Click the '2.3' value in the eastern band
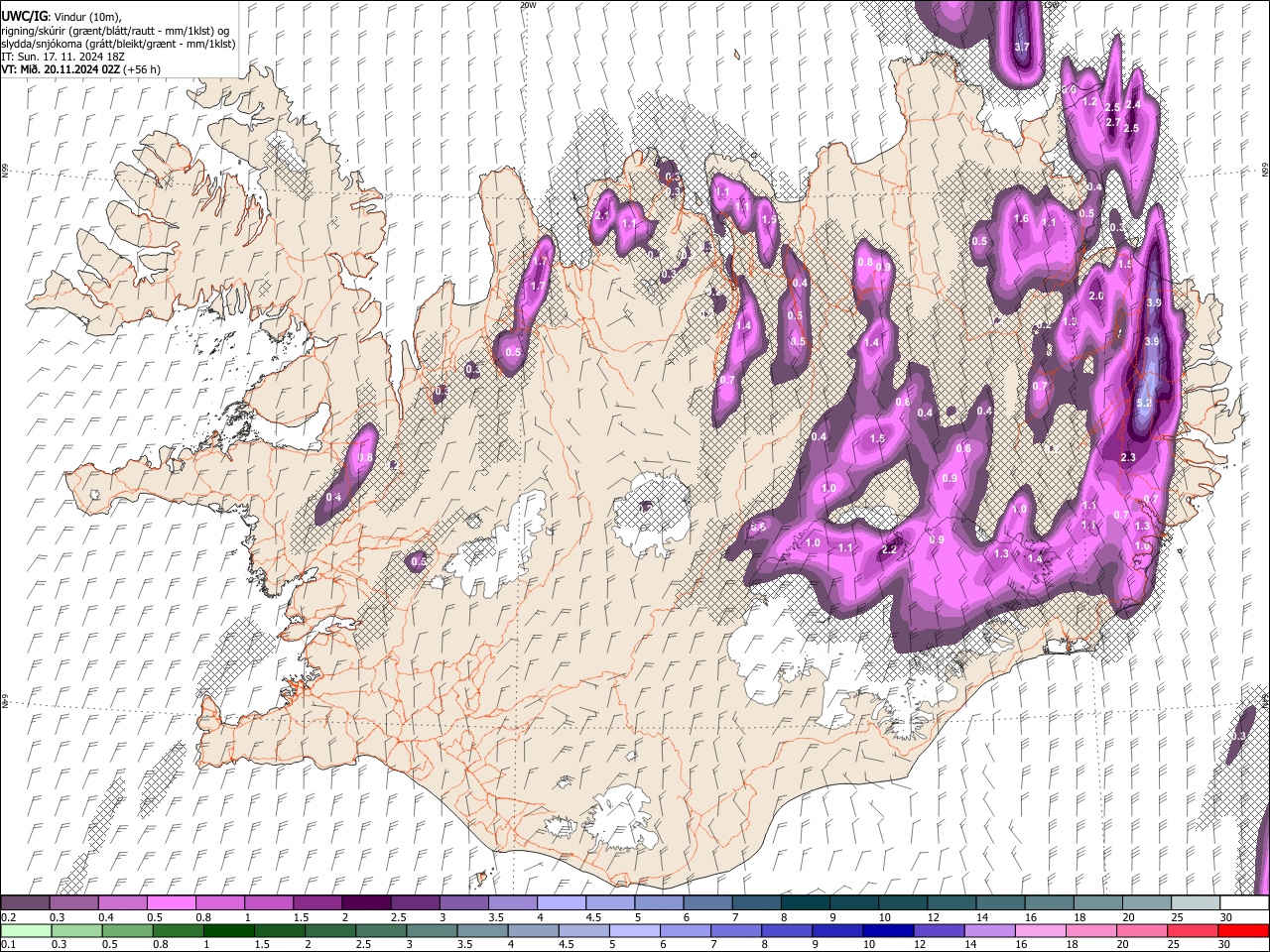 pos(1127,457)
